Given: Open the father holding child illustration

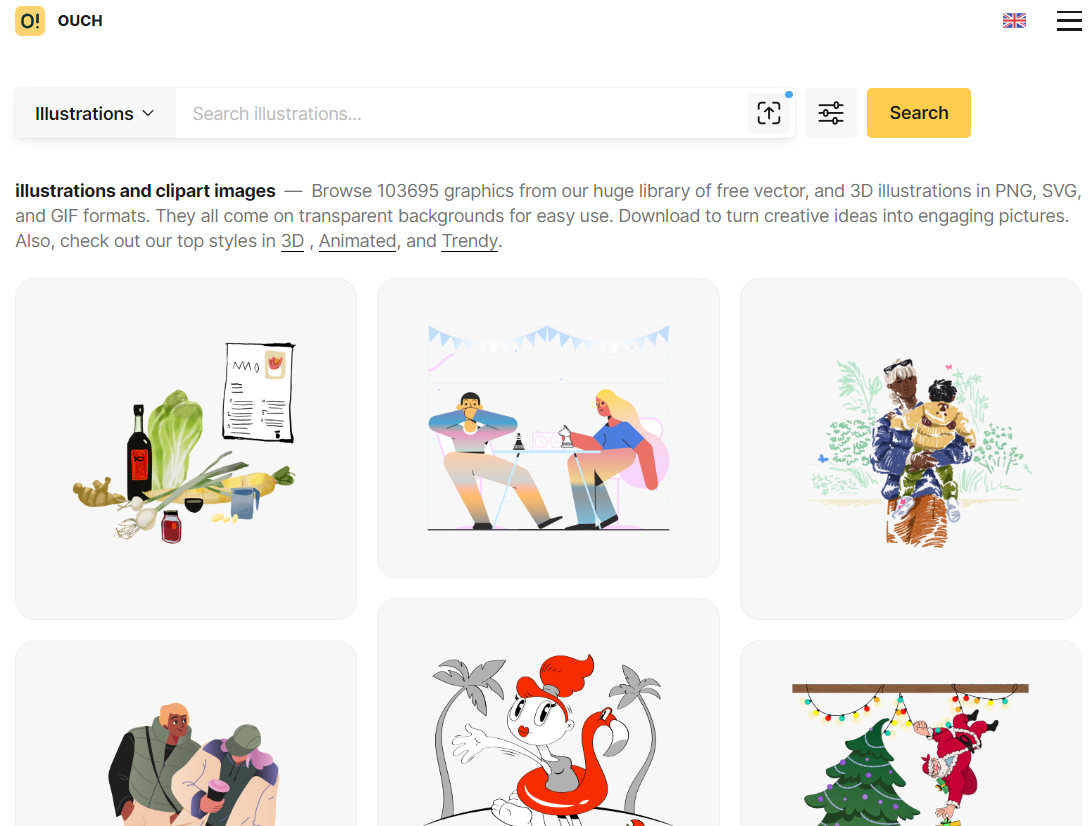Looking at the screenshot, I should pos(911,449).
